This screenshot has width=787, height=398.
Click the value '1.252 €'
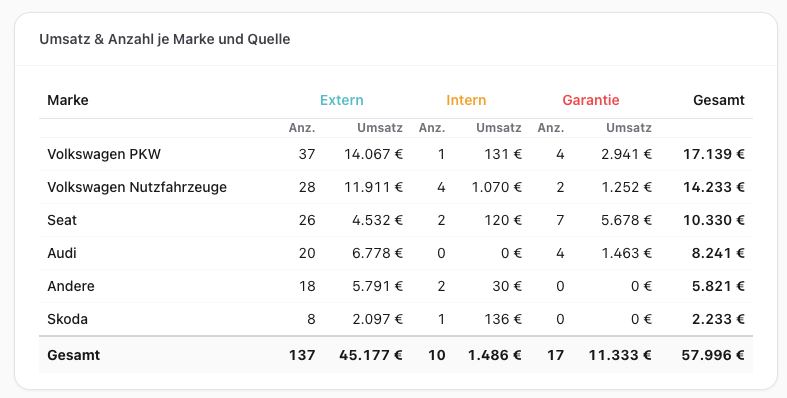(x=626, y=187)
